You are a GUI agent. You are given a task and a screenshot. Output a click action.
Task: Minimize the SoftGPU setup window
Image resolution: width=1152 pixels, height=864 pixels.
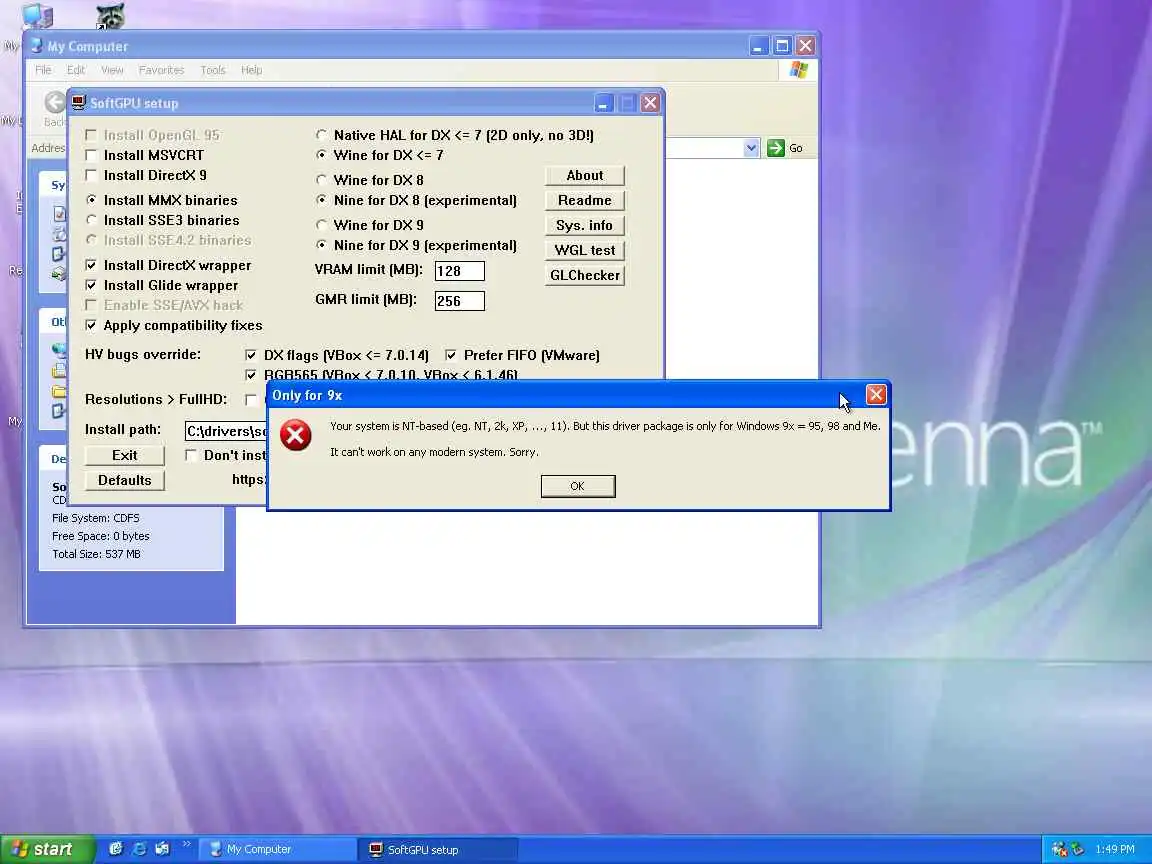[x=603, y=103]
